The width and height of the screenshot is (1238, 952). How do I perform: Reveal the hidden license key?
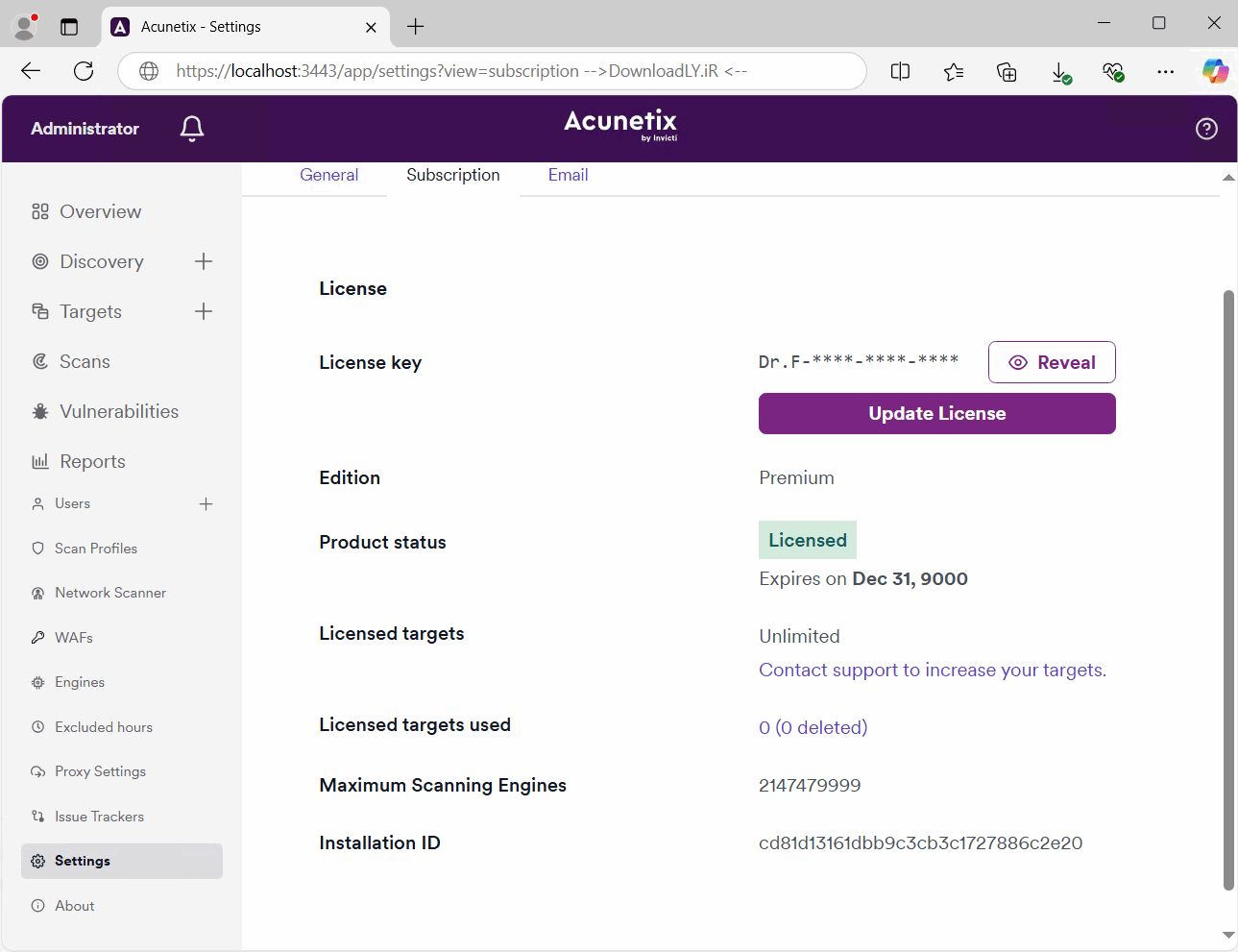point(1052,362)
